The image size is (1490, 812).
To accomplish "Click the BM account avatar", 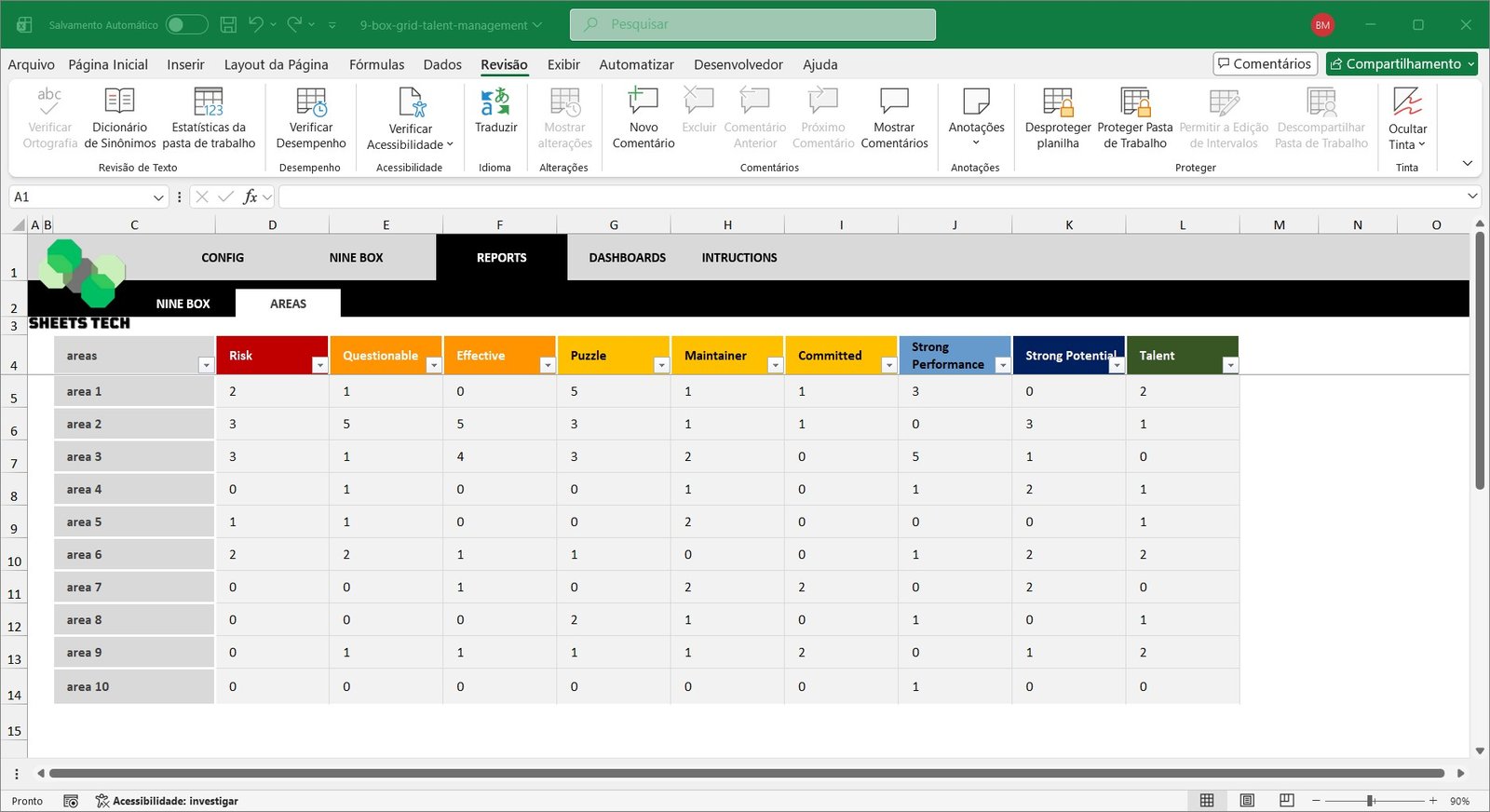I will pos(1322,25).
